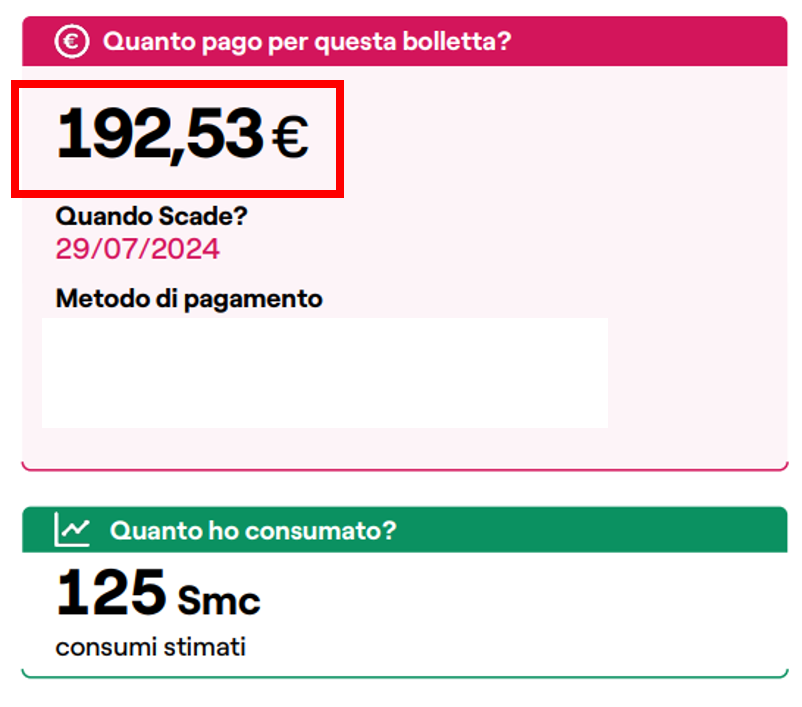Click the consumption line chart icon

pyautogui.click(x=72, y=529)
